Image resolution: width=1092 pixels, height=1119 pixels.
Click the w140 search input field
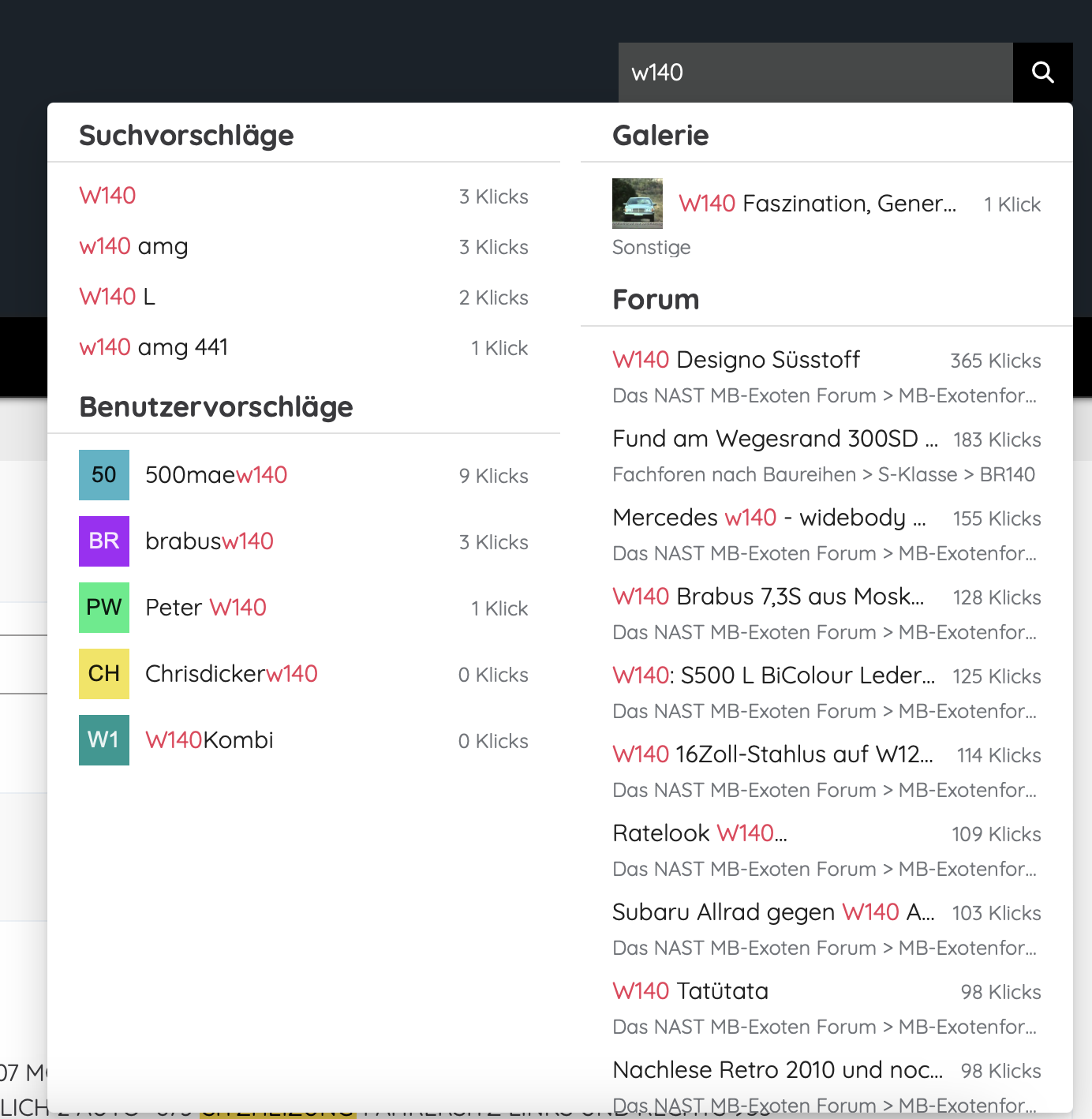pyautogui.click(x=814, y=73)
